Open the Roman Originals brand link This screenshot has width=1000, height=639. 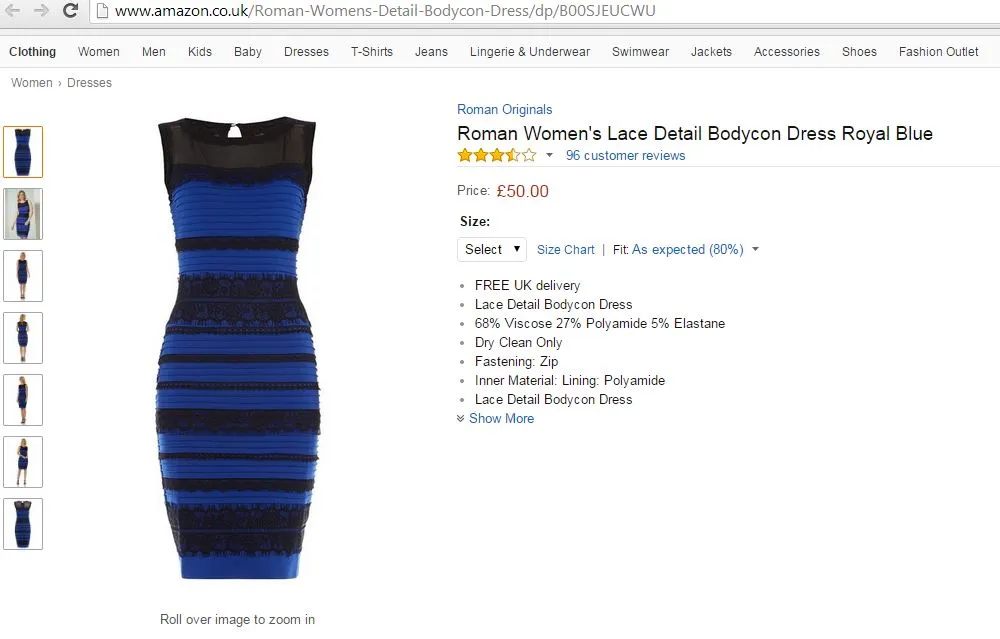pos(504,109)
